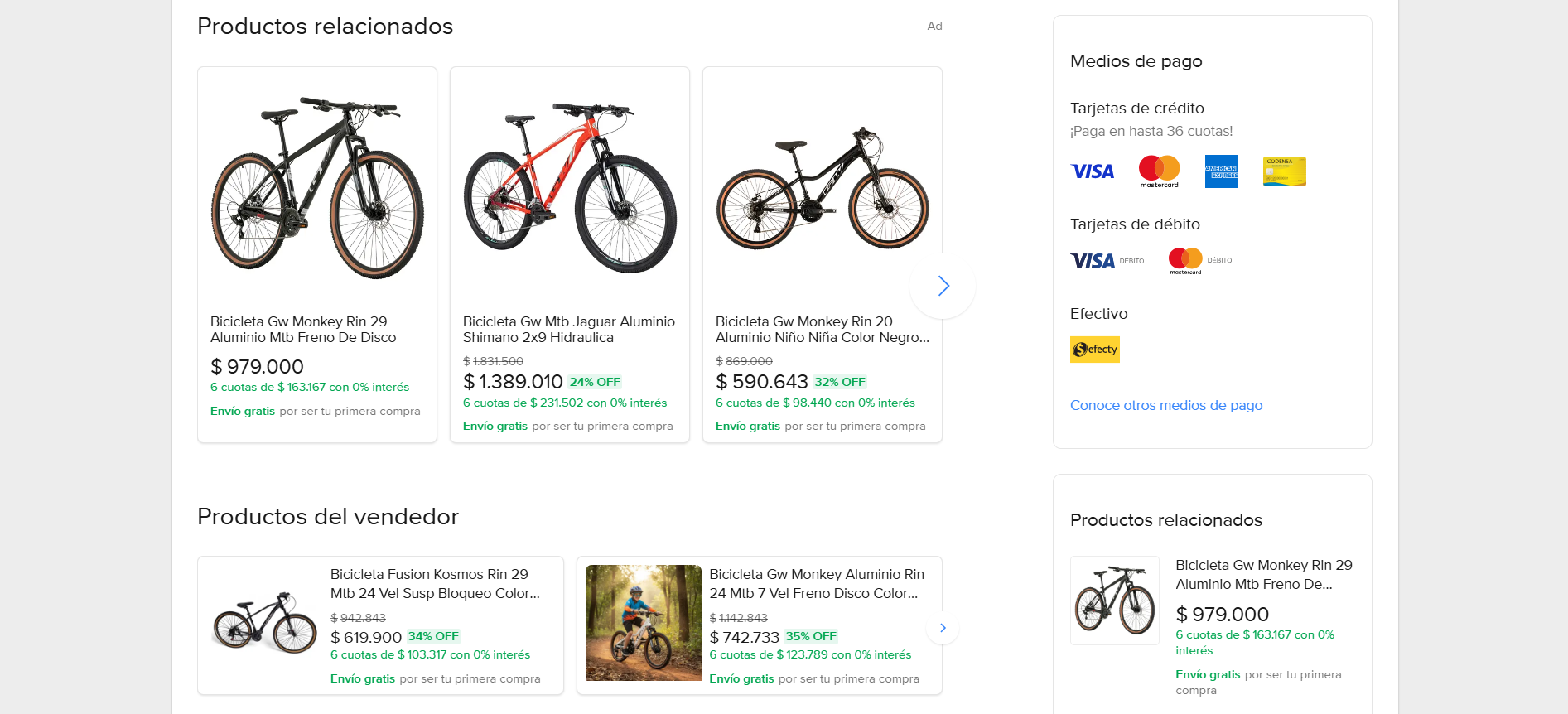This screenshot has height=714, width=1568.
Task: Advance the seller products carousel arrow
Action: pyautogui.click(x=943, y=628)
